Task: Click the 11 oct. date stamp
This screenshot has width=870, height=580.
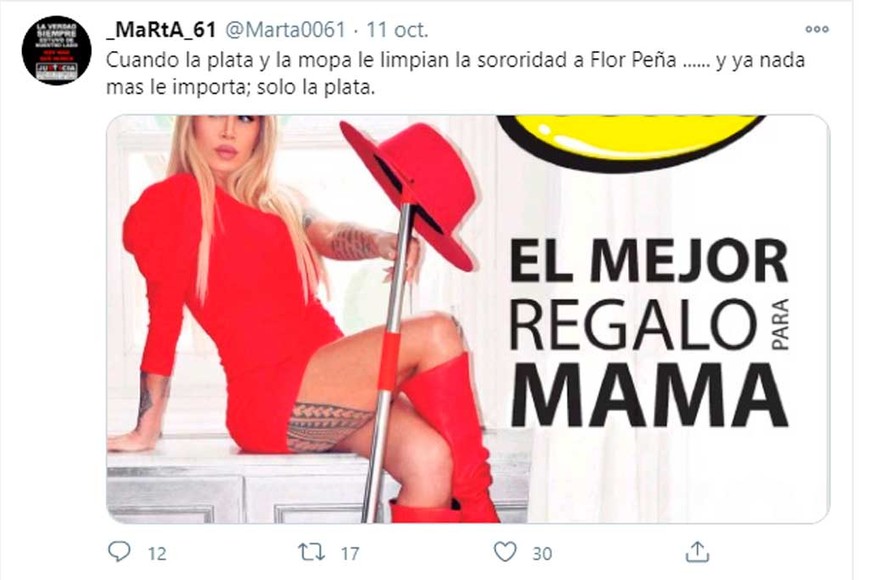Action: coord(397,29)
